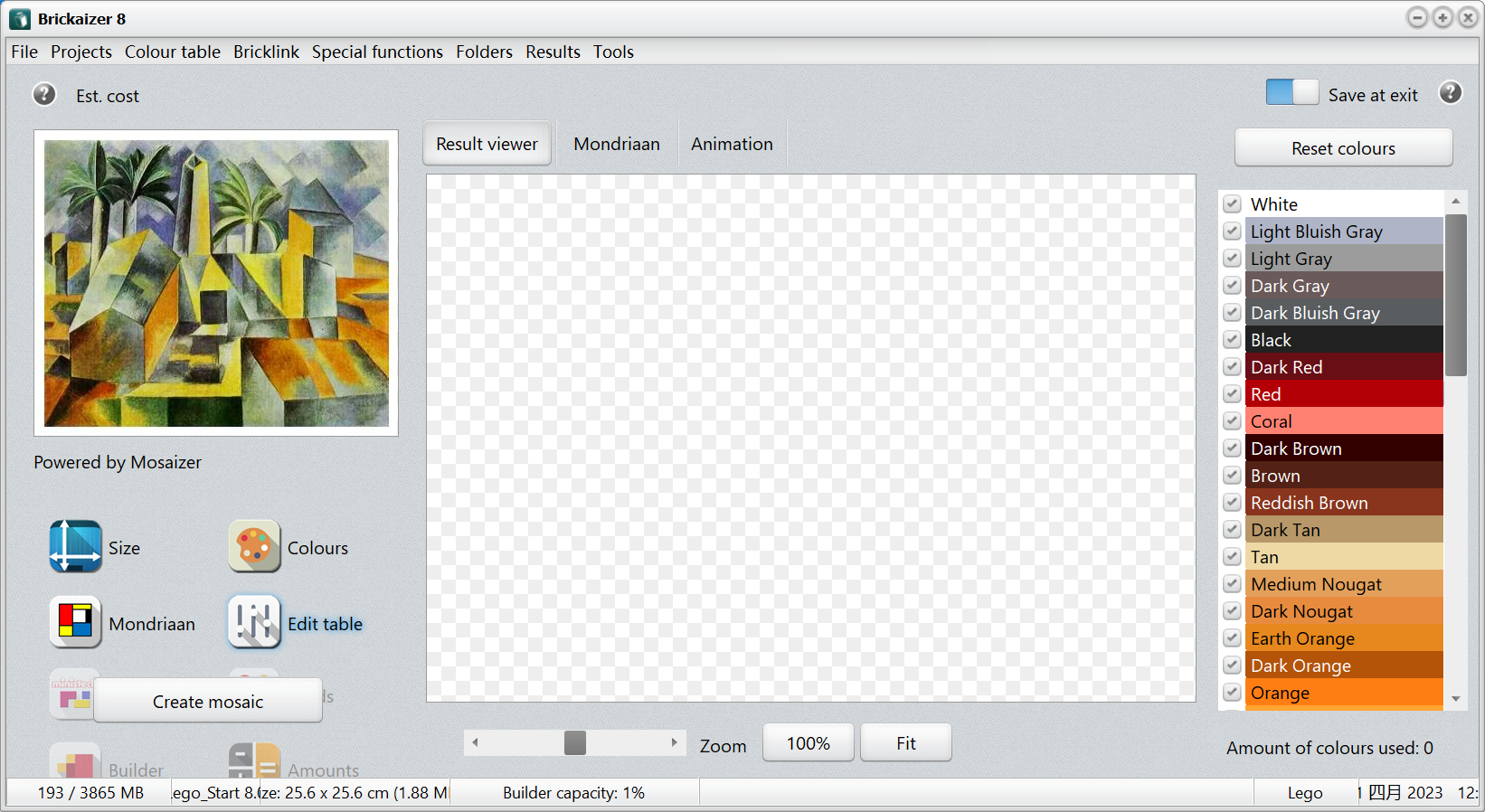
Task: Click the source painting thumbnail
Action: [x=216, y=283]
